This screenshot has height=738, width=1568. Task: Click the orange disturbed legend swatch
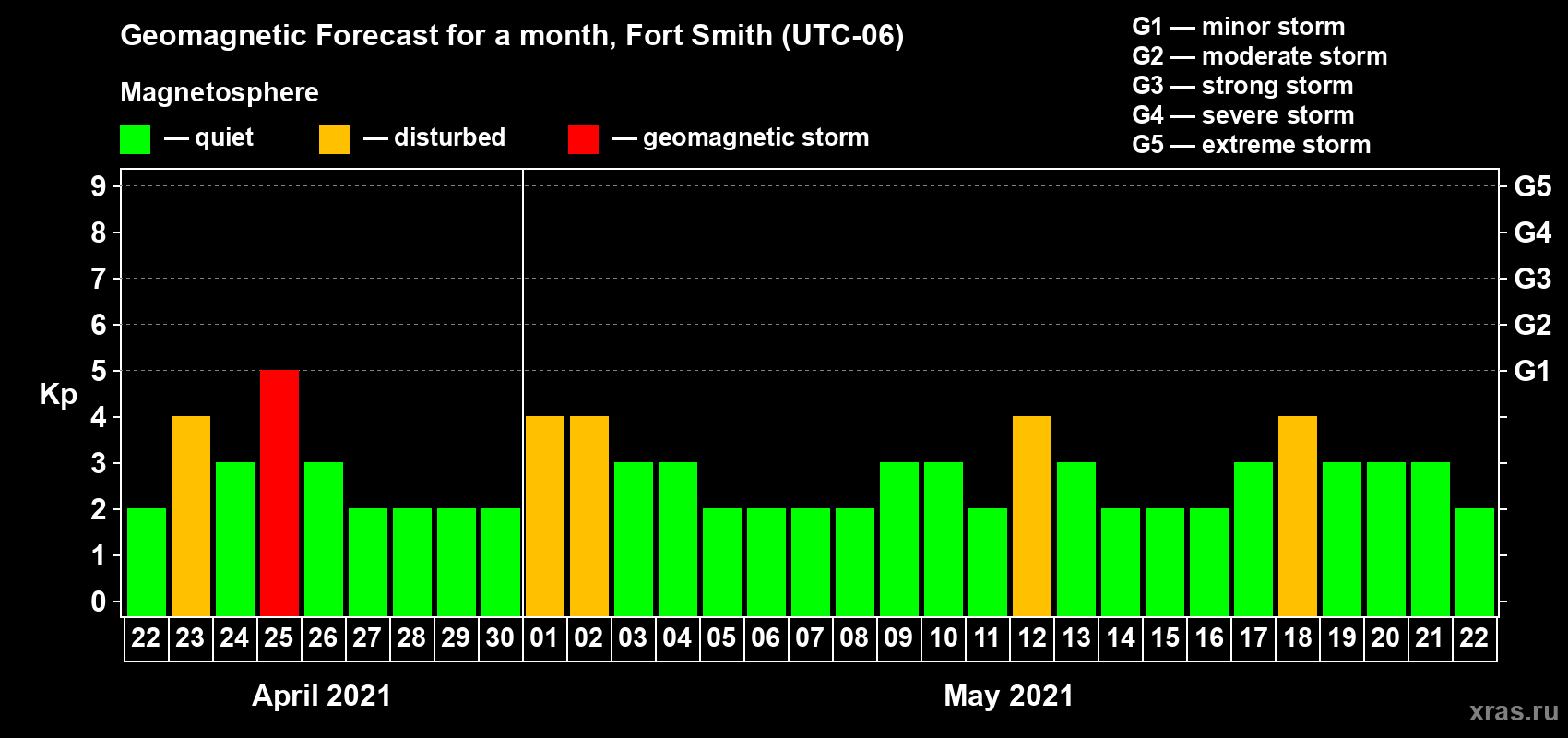tap(334, 139)
